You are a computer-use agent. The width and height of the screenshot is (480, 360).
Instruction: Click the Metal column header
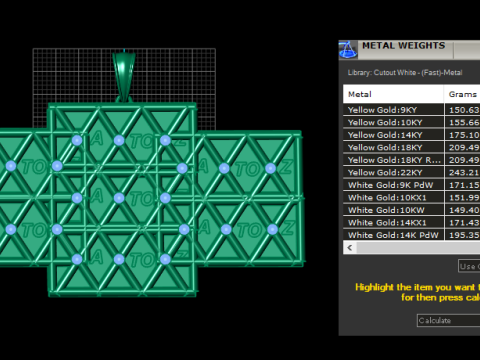pos(393,94)
